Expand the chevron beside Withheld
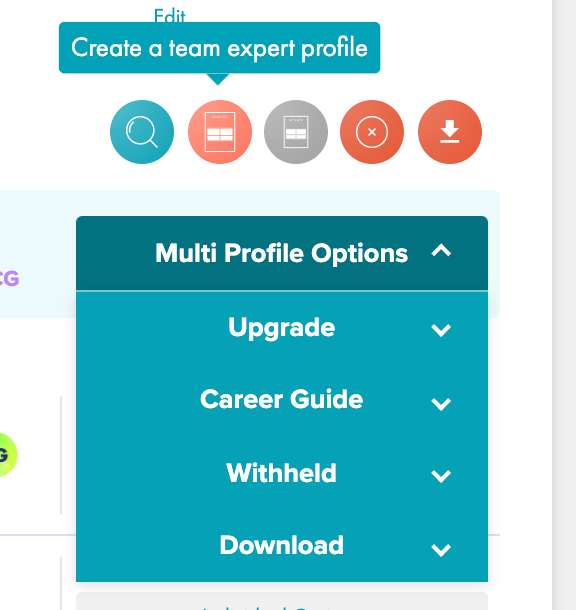This screenshot has height=610, width=576. pos(441,476)
